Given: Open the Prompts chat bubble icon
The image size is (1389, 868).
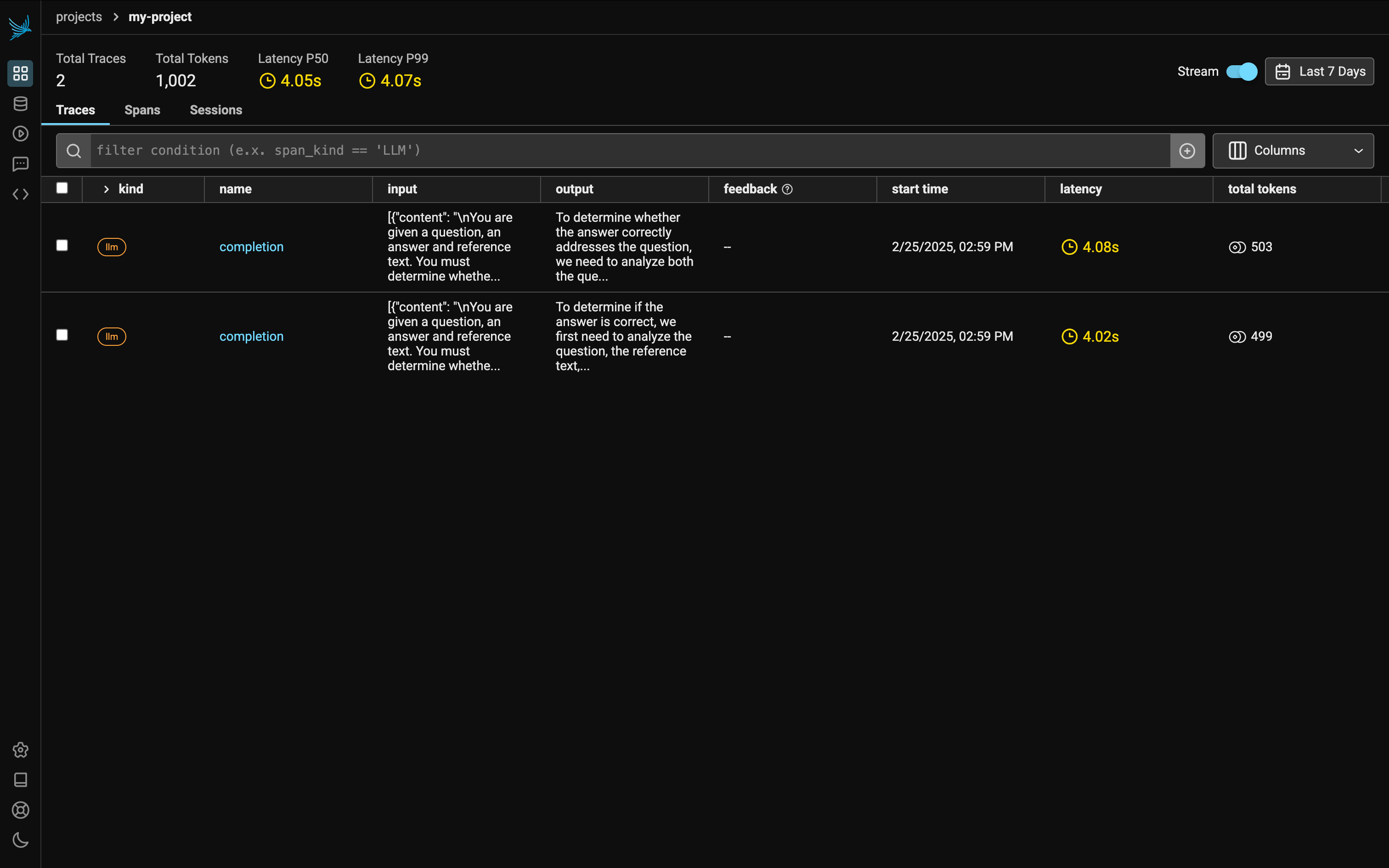Looking at the screenshot, I should (21, 164).
